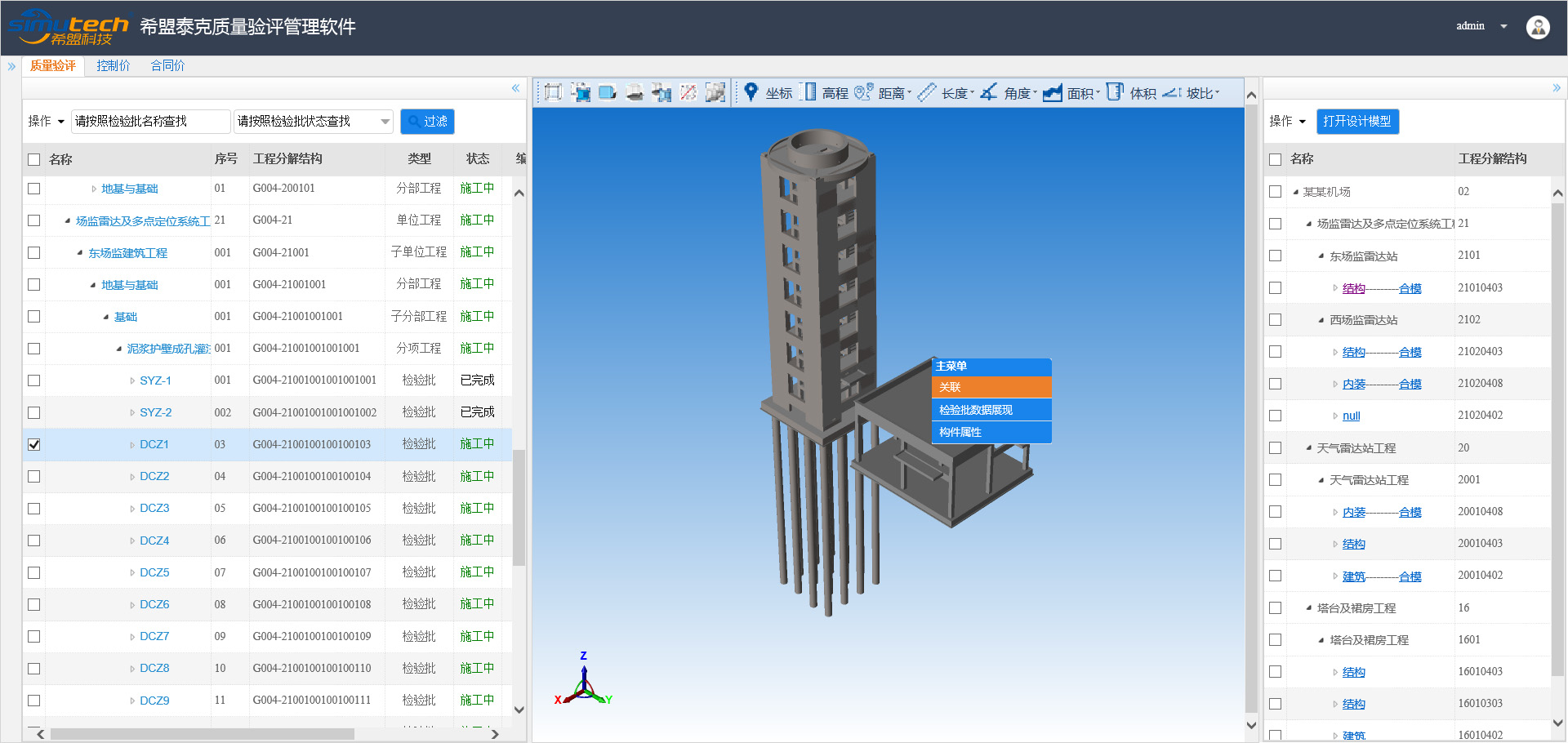Click the user avatar icon

1538,27
